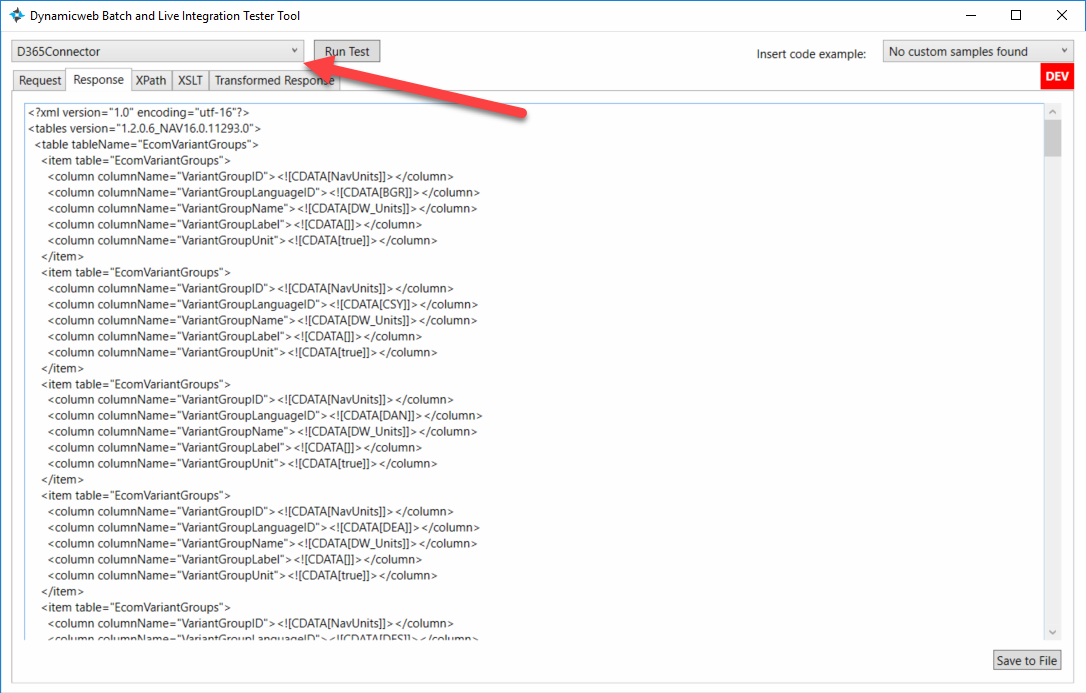Click the tables version line in response

click(145, 129)
